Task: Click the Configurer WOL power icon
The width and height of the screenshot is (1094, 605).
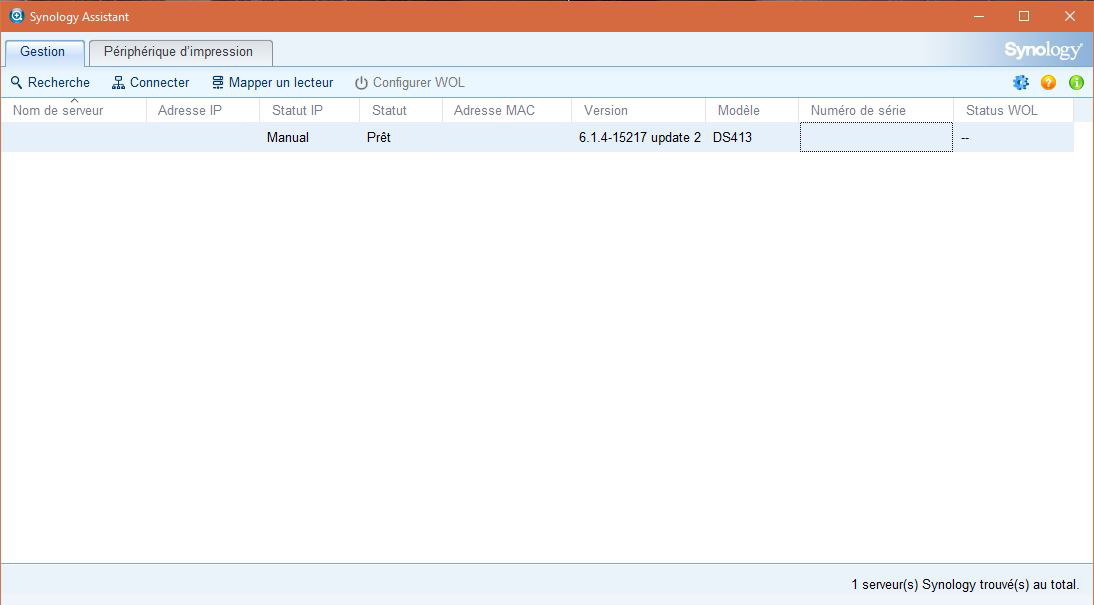Action: point(361,83)
